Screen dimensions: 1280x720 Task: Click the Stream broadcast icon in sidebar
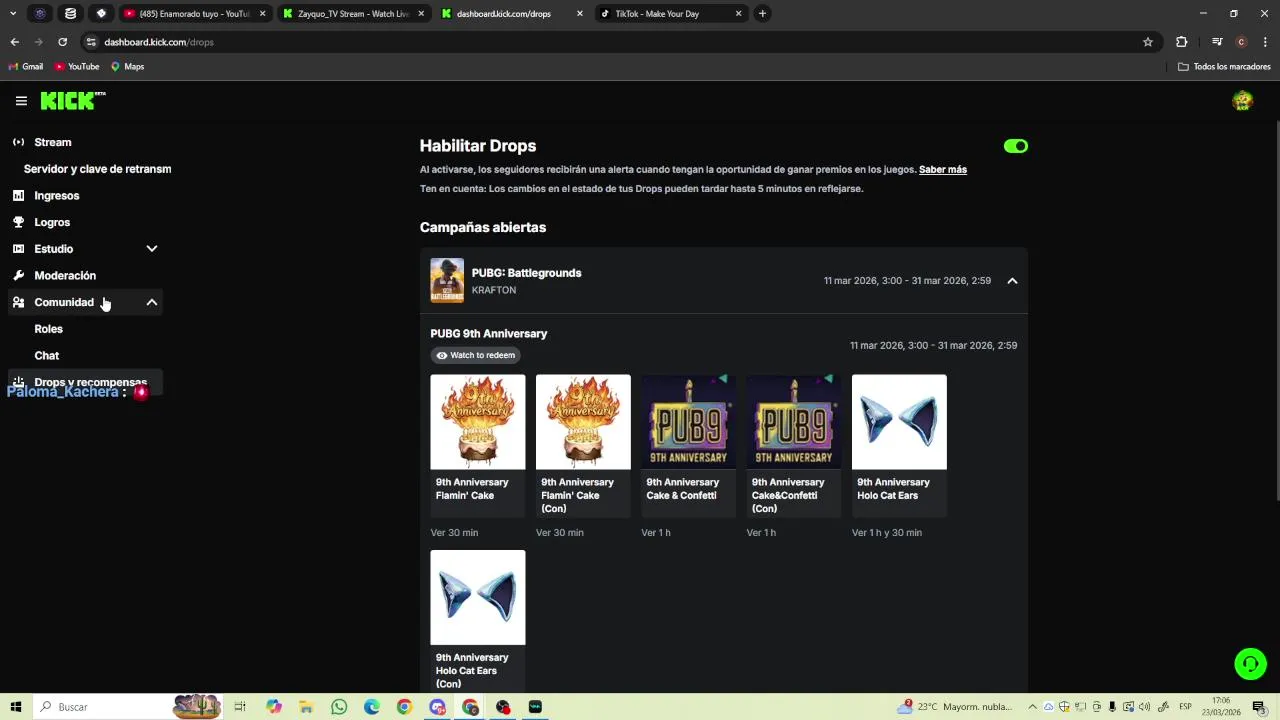(x=18, y=142)
